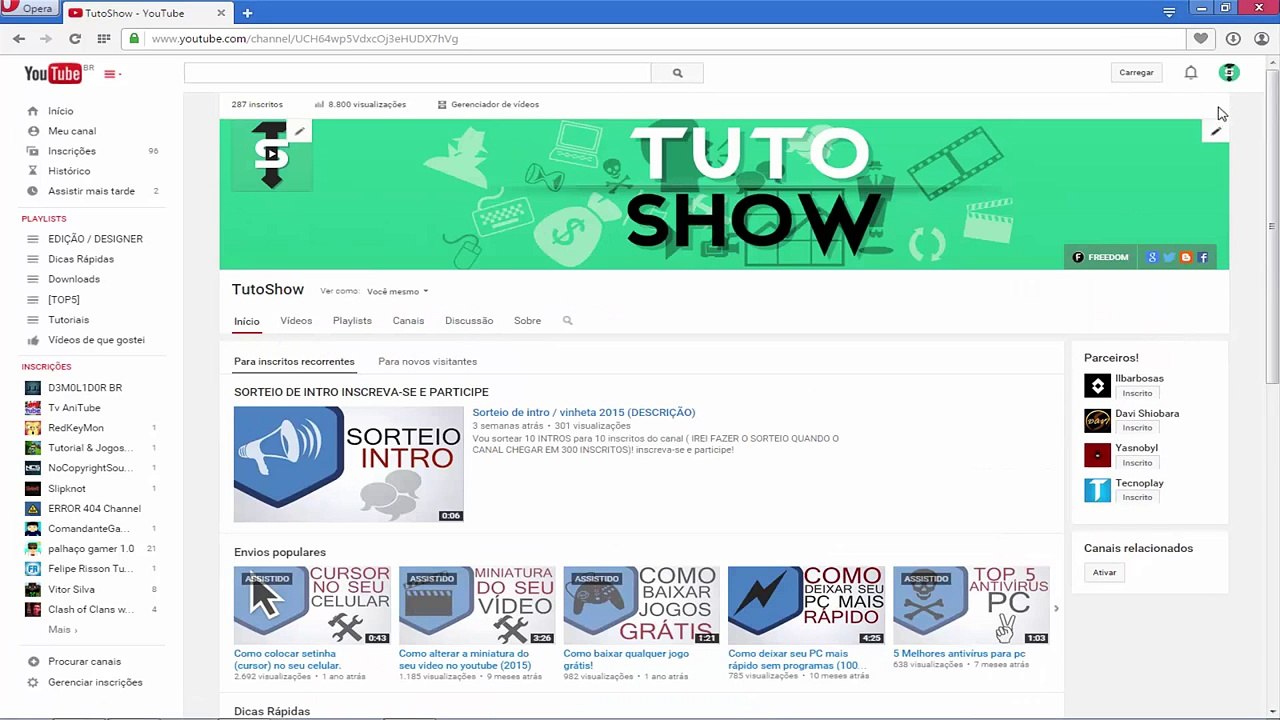Open Ver como Você mesmo dropdown
This screenshot has width=1280, height=720.
click(397, 292)
